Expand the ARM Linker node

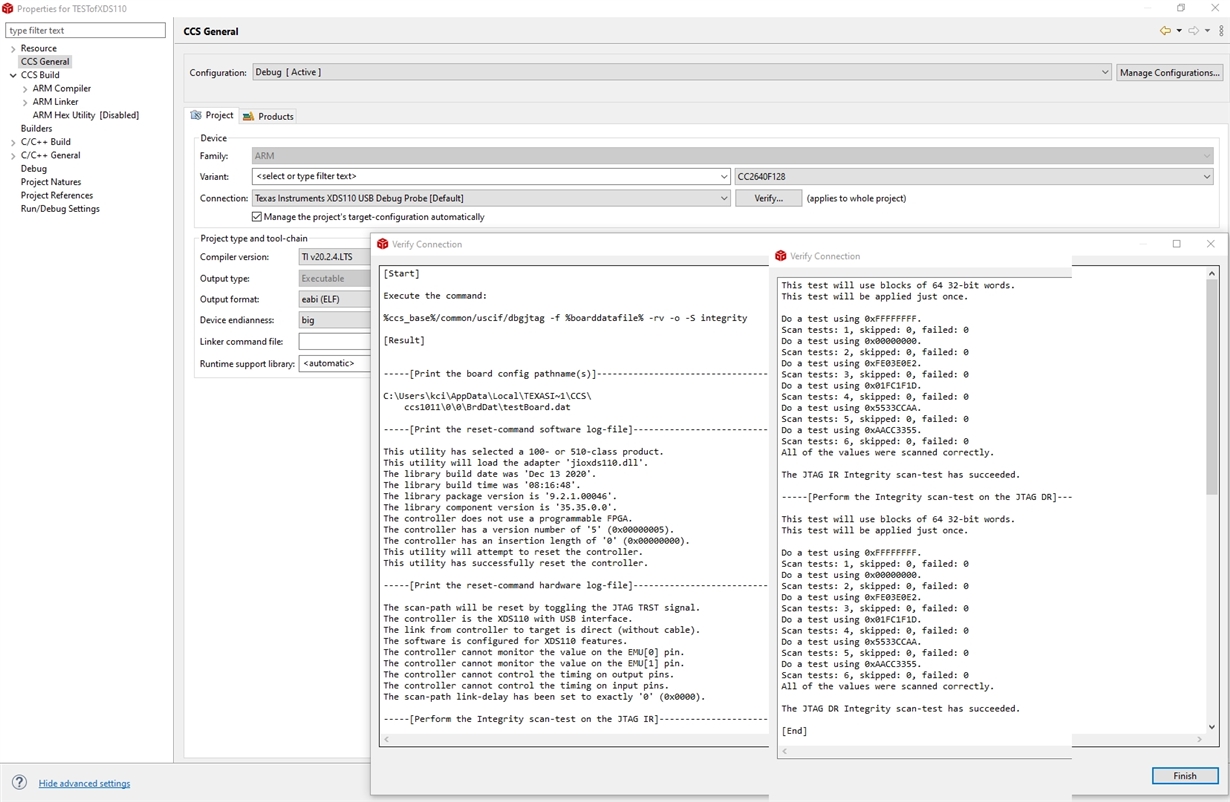25,102
